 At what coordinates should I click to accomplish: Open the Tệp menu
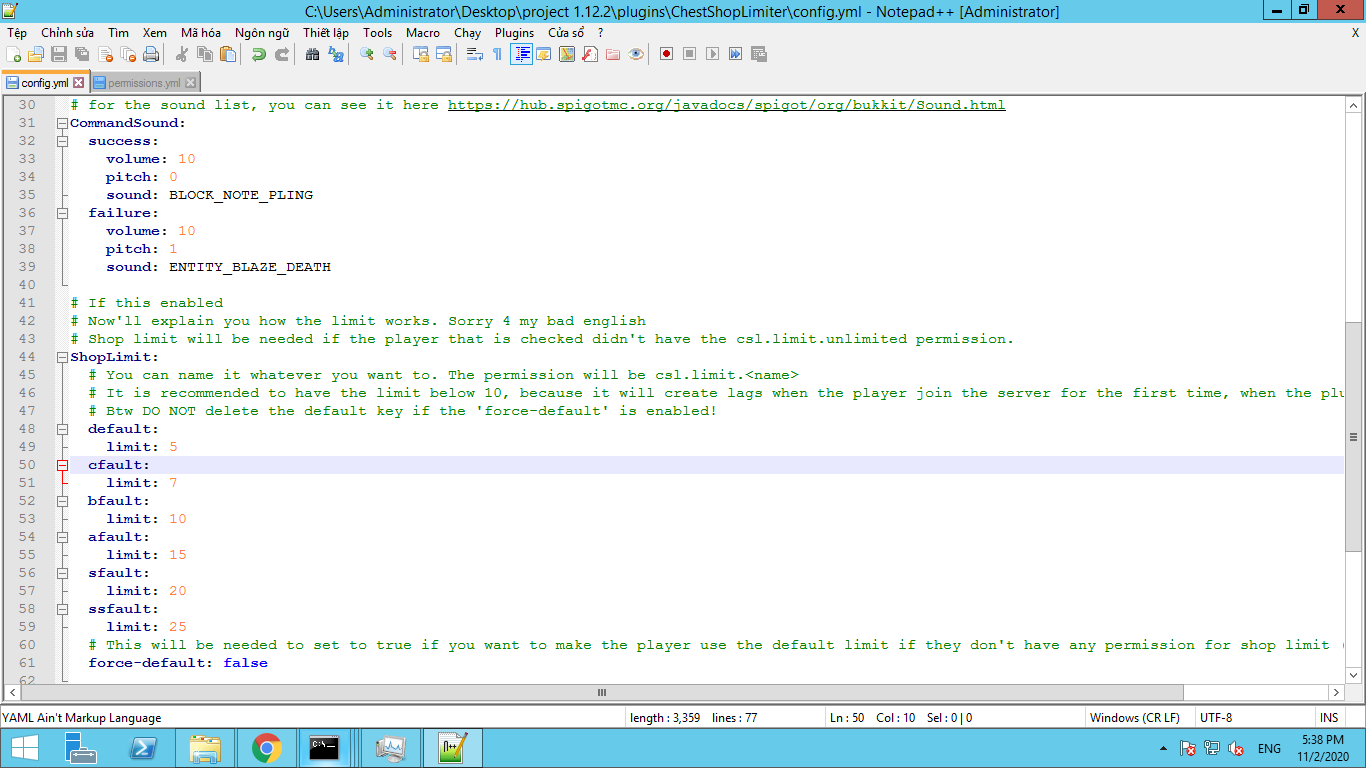click(x=17, y=33)
